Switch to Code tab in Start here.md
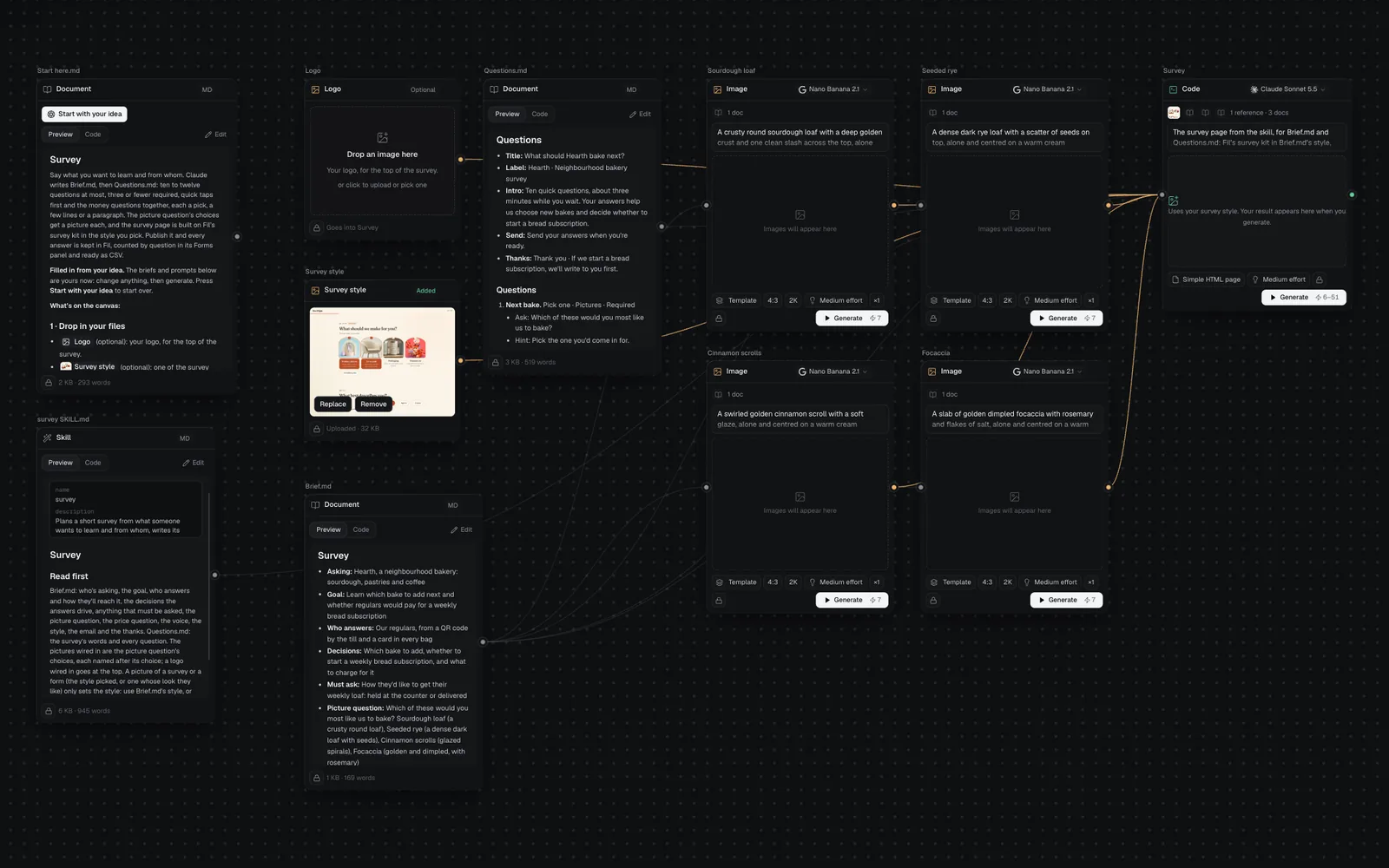Screen dimensions: 1389x868 [x=93, y=135]
